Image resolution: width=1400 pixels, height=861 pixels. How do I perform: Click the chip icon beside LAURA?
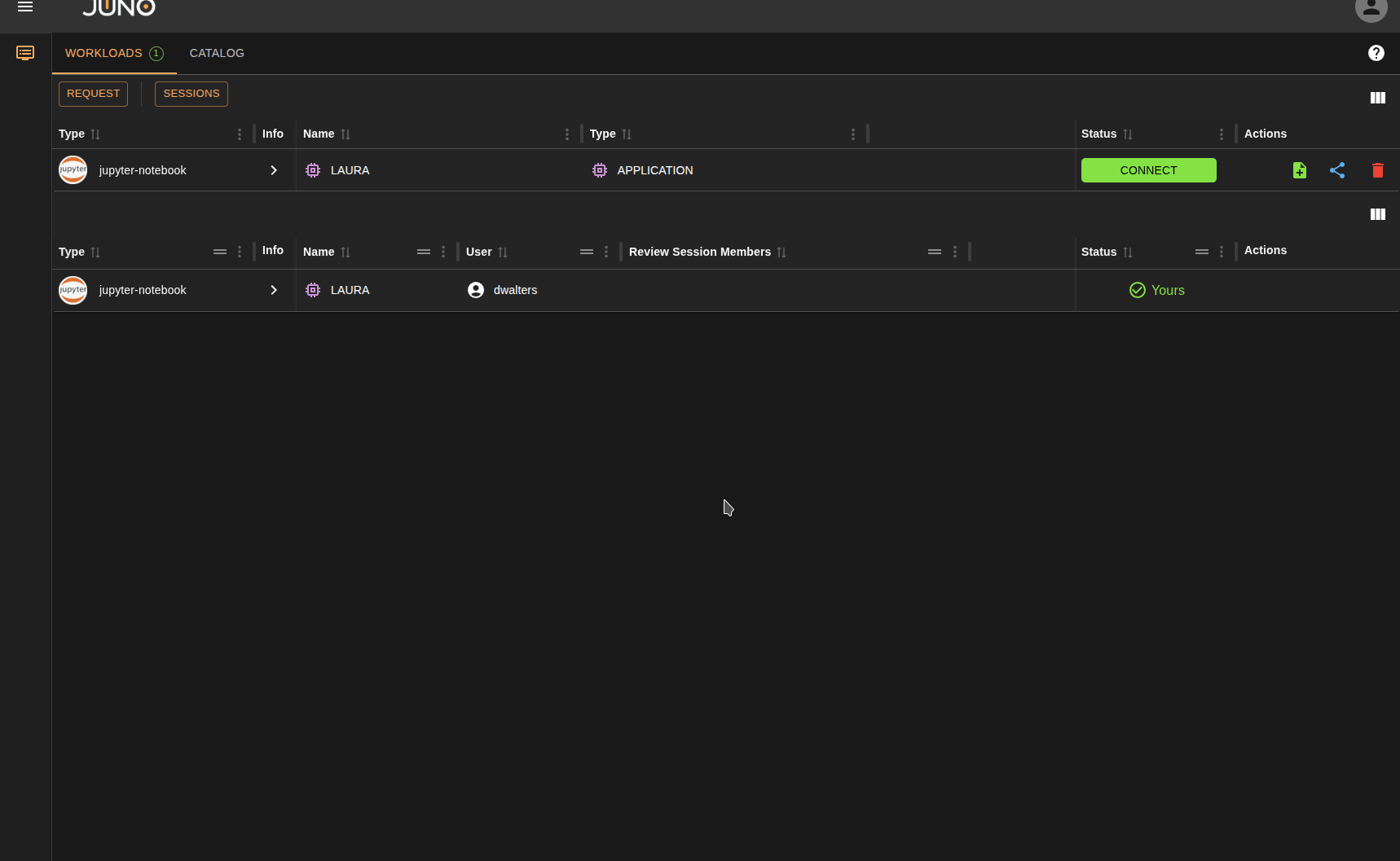click(313, 170)
